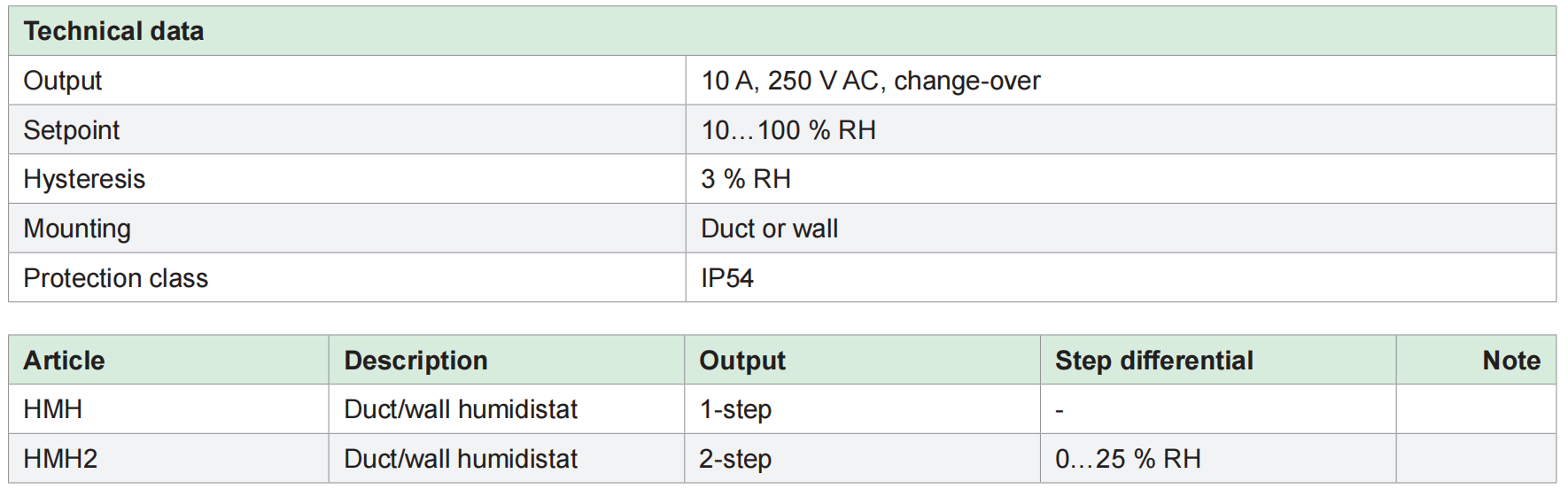The width and height of the screenshot is (1568, 489).
Task: Click the Description column header
Action: (x=415, y=361)
